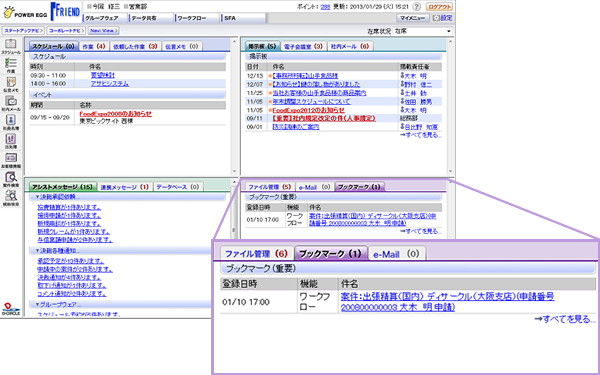The image size is (600, 375).
Task: Click the スタートアップナビ button
Action: tap(23, 30)
